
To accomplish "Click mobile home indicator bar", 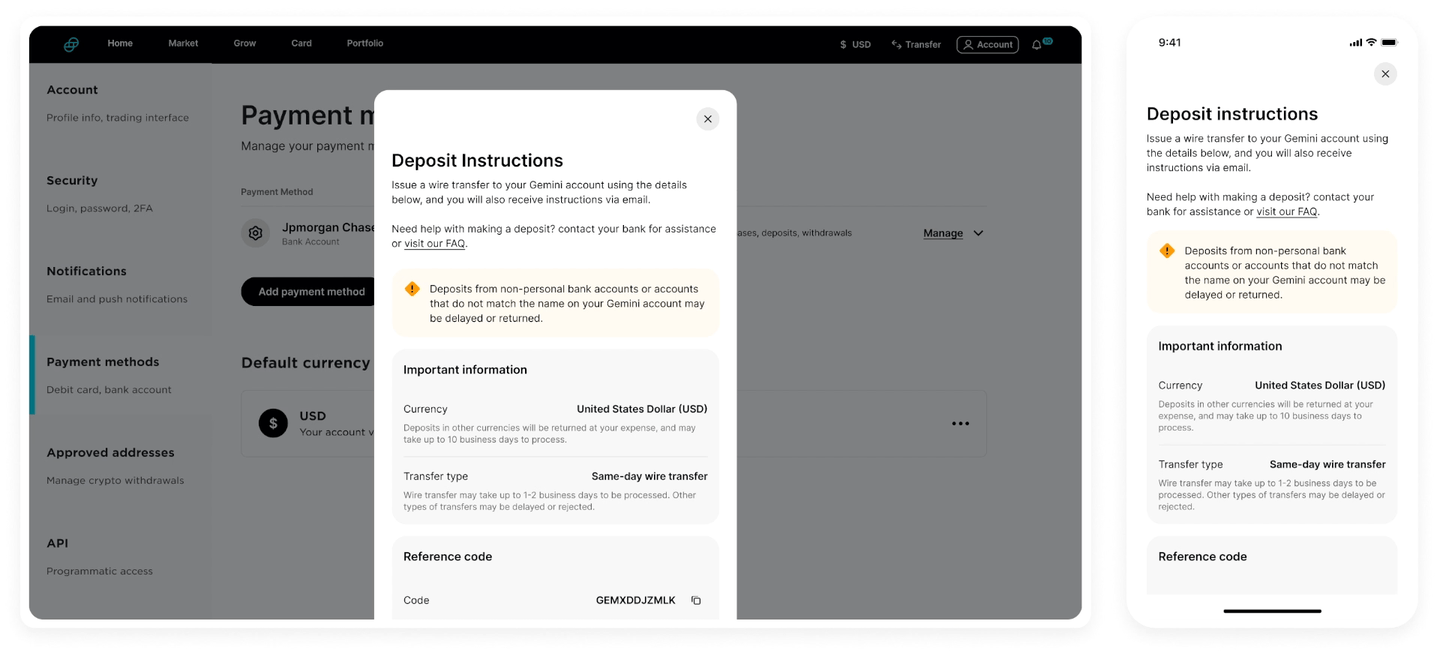I will (1272, 611).
